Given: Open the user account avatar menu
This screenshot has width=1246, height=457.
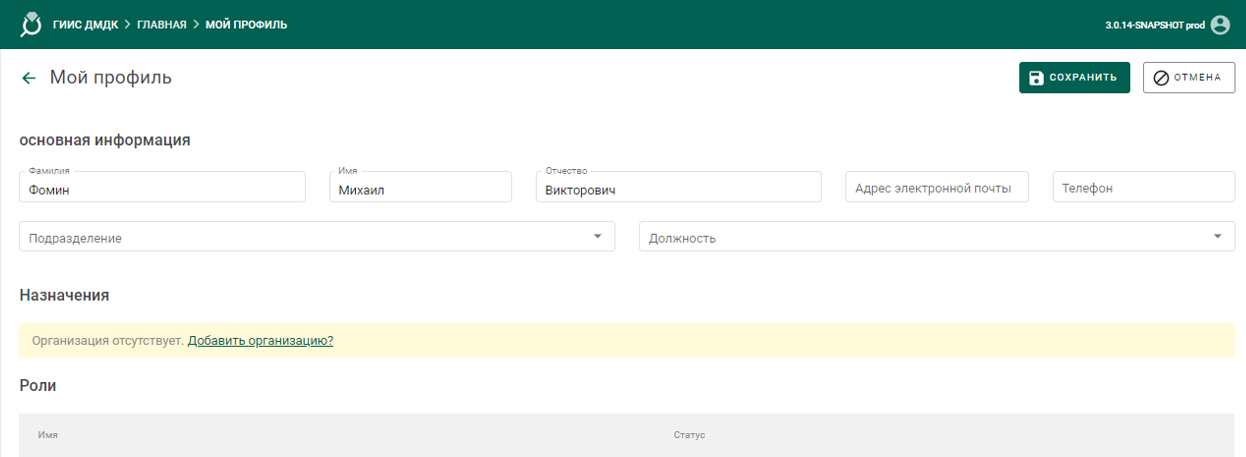Looking at the screenshot, I should point(1220,25).
